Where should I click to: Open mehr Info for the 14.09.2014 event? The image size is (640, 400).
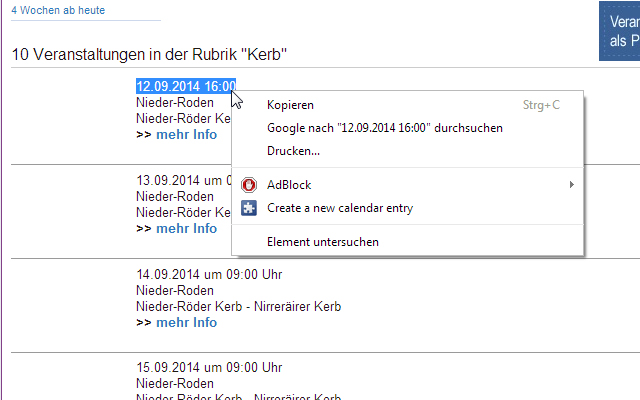coord(186,323)
